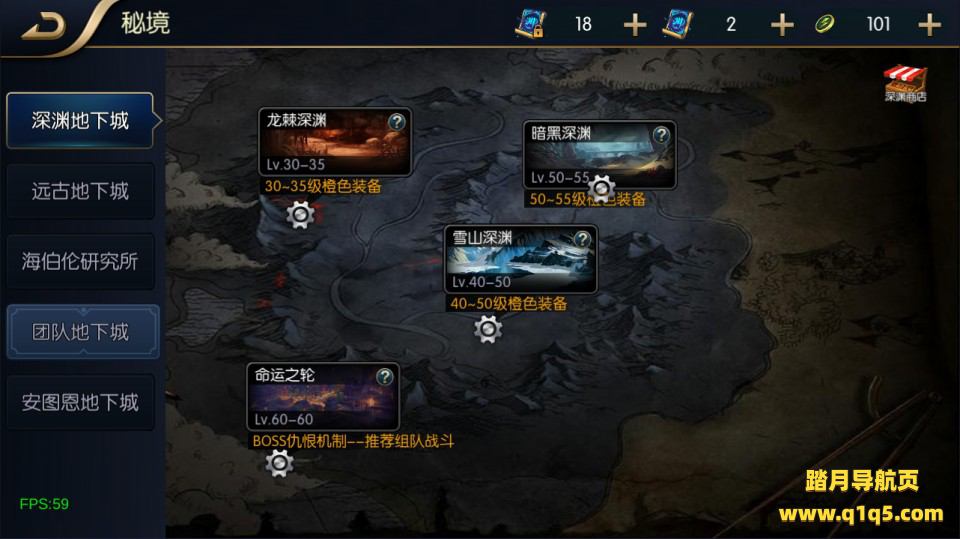Open gear settings below 龙棘深渊

point(300,215)
